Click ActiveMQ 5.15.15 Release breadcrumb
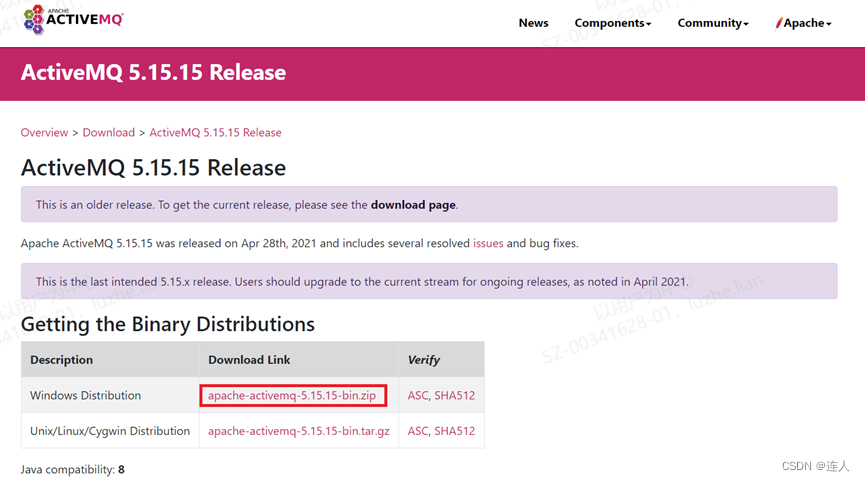The image size is (865, 481). (215, 132)
